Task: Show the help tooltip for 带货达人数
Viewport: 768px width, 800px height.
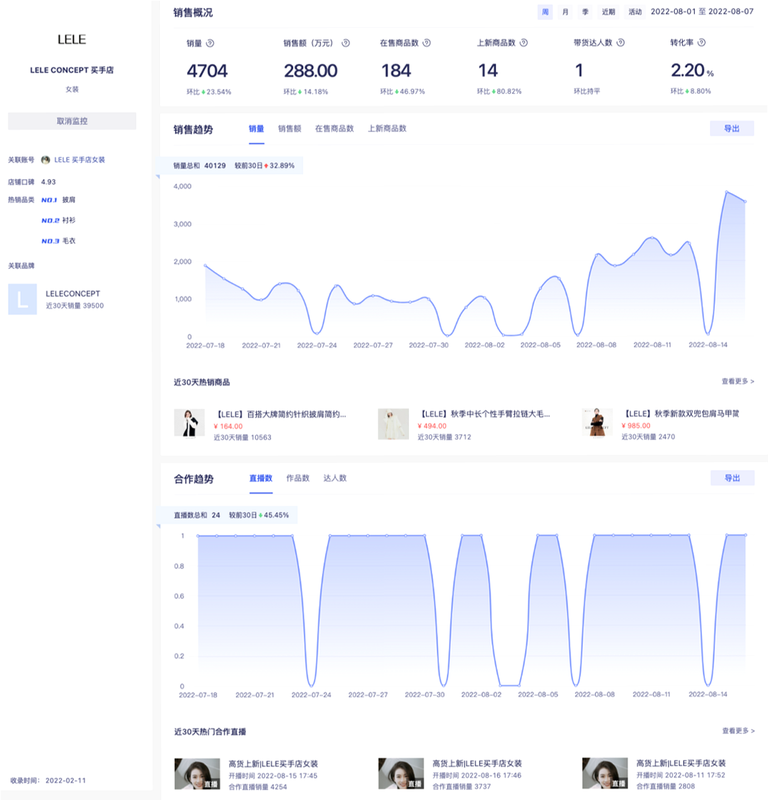Action: (621, 43)
